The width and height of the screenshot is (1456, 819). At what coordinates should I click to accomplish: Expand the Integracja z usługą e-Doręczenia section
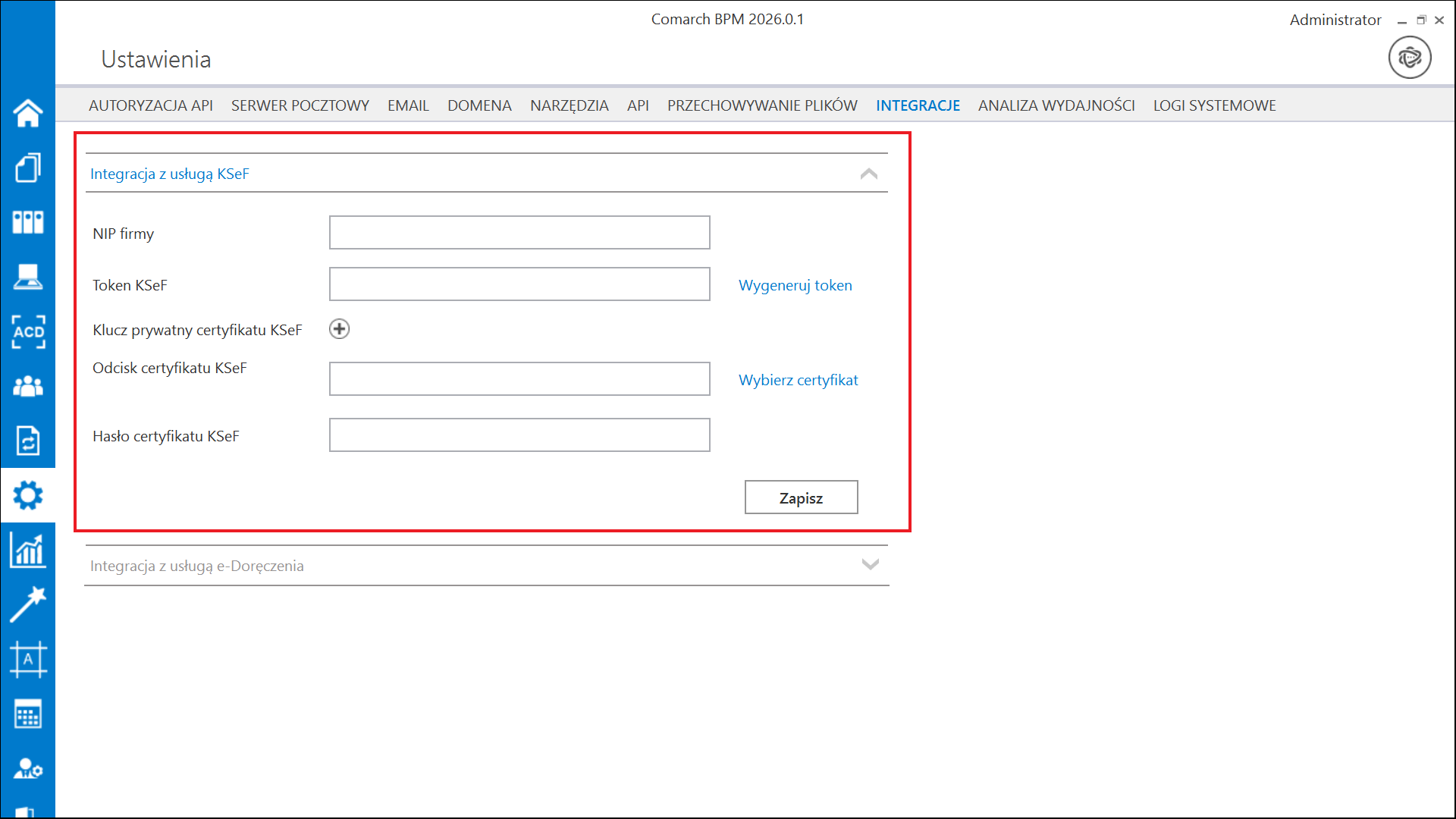click(870, 565)
